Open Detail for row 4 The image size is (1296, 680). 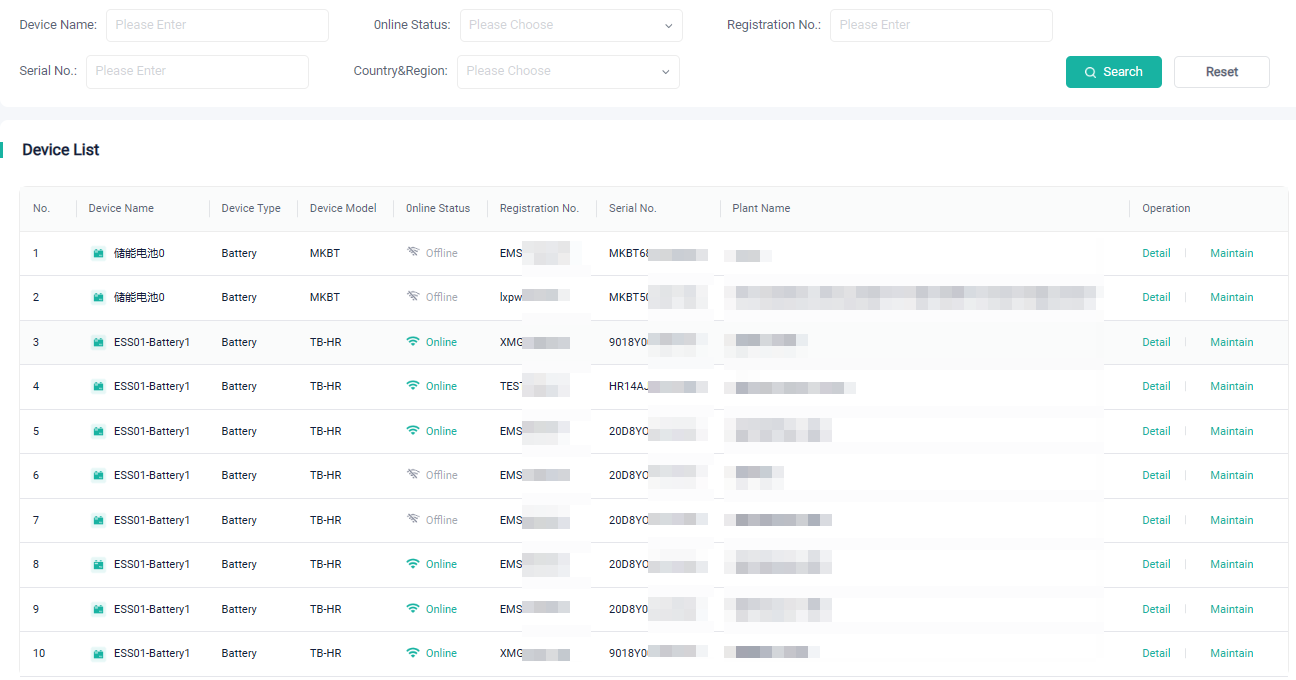pos(1156,386)
